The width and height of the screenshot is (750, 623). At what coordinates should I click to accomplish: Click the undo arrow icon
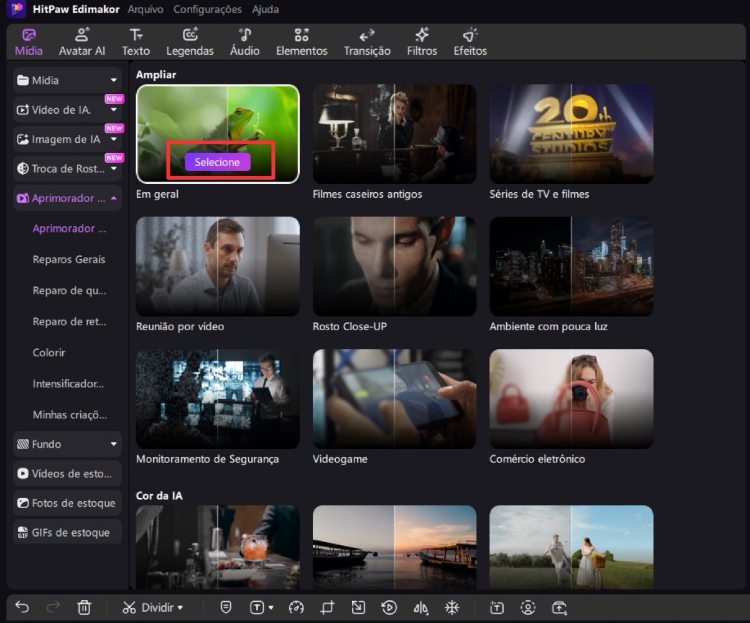[22, 608]
